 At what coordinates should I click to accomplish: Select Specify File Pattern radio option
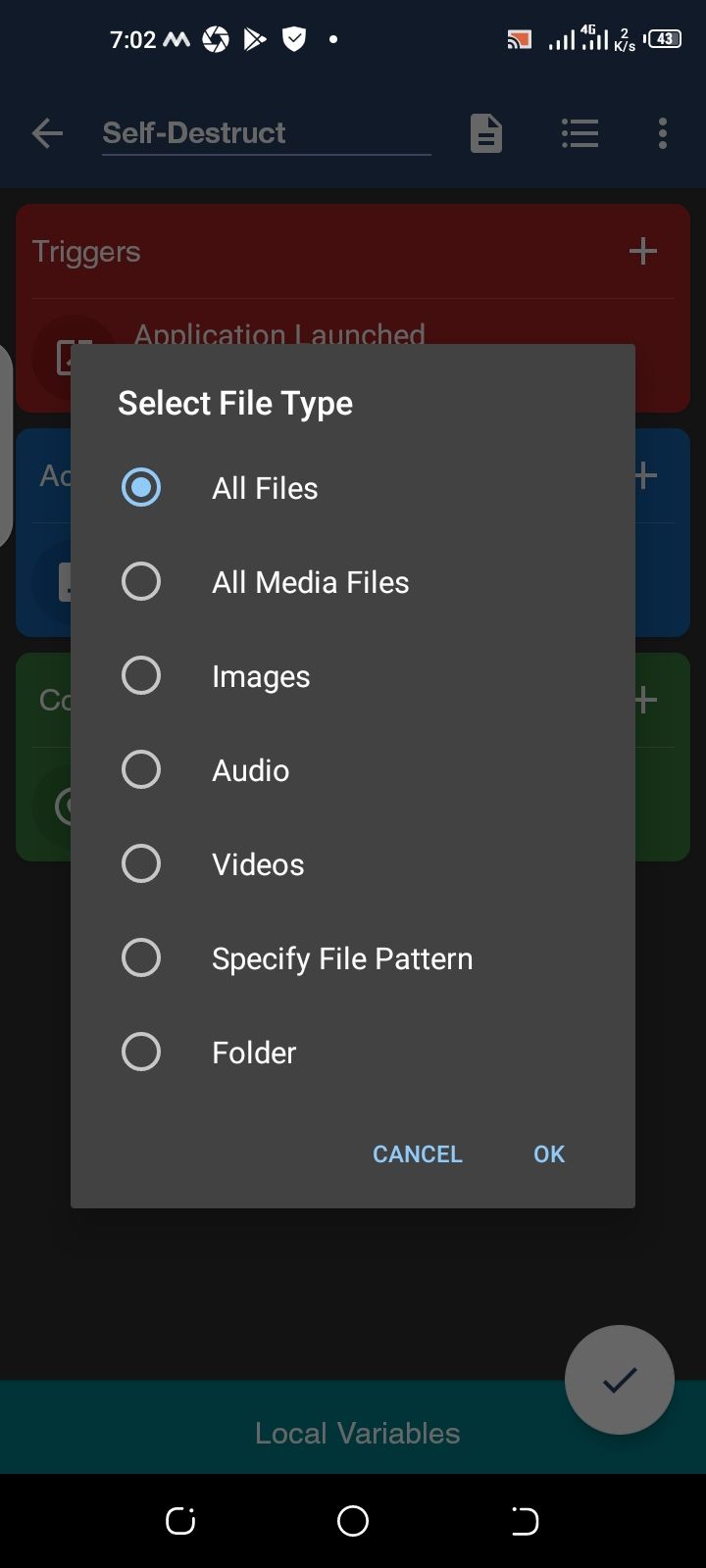353,957
